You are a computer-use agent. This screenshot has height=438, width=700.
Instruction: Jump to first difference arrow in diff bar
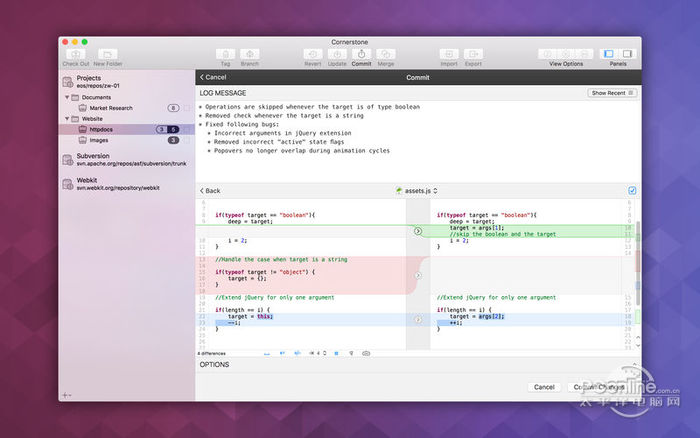click(312, 353)
